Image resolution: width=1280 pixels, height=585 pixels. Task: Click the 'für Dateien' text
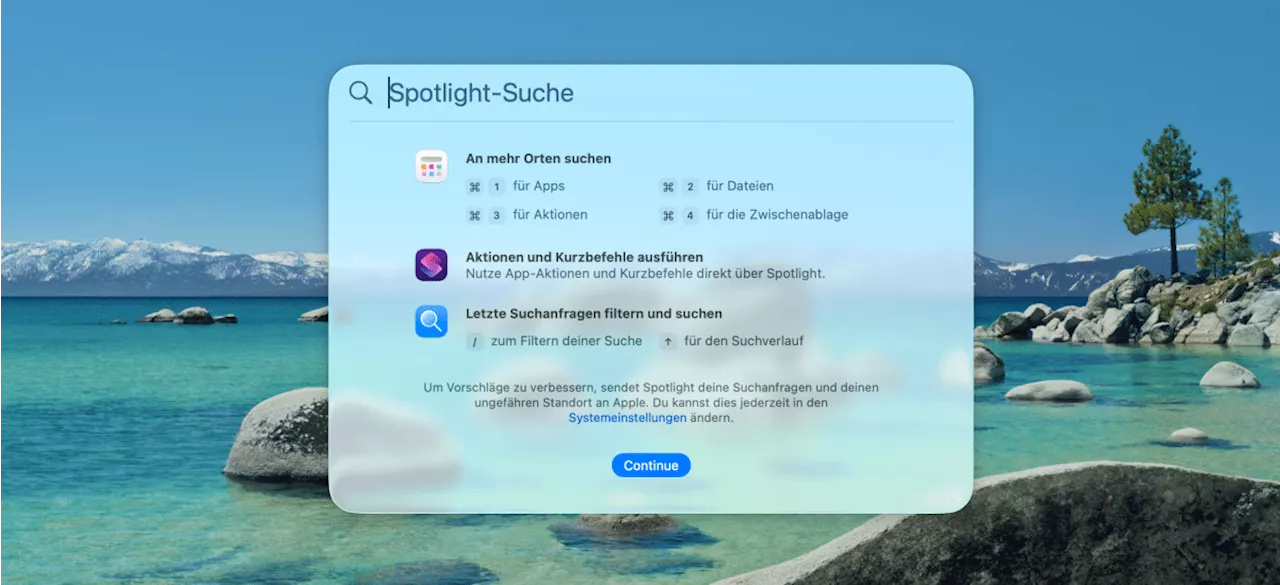(740, 186)
